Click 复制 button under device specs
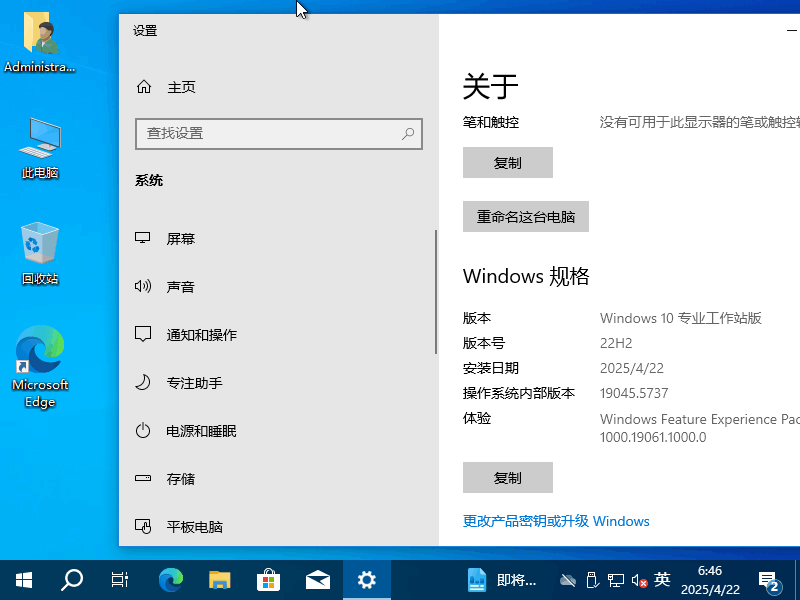800x600 pixels. (x=508, y=163)
